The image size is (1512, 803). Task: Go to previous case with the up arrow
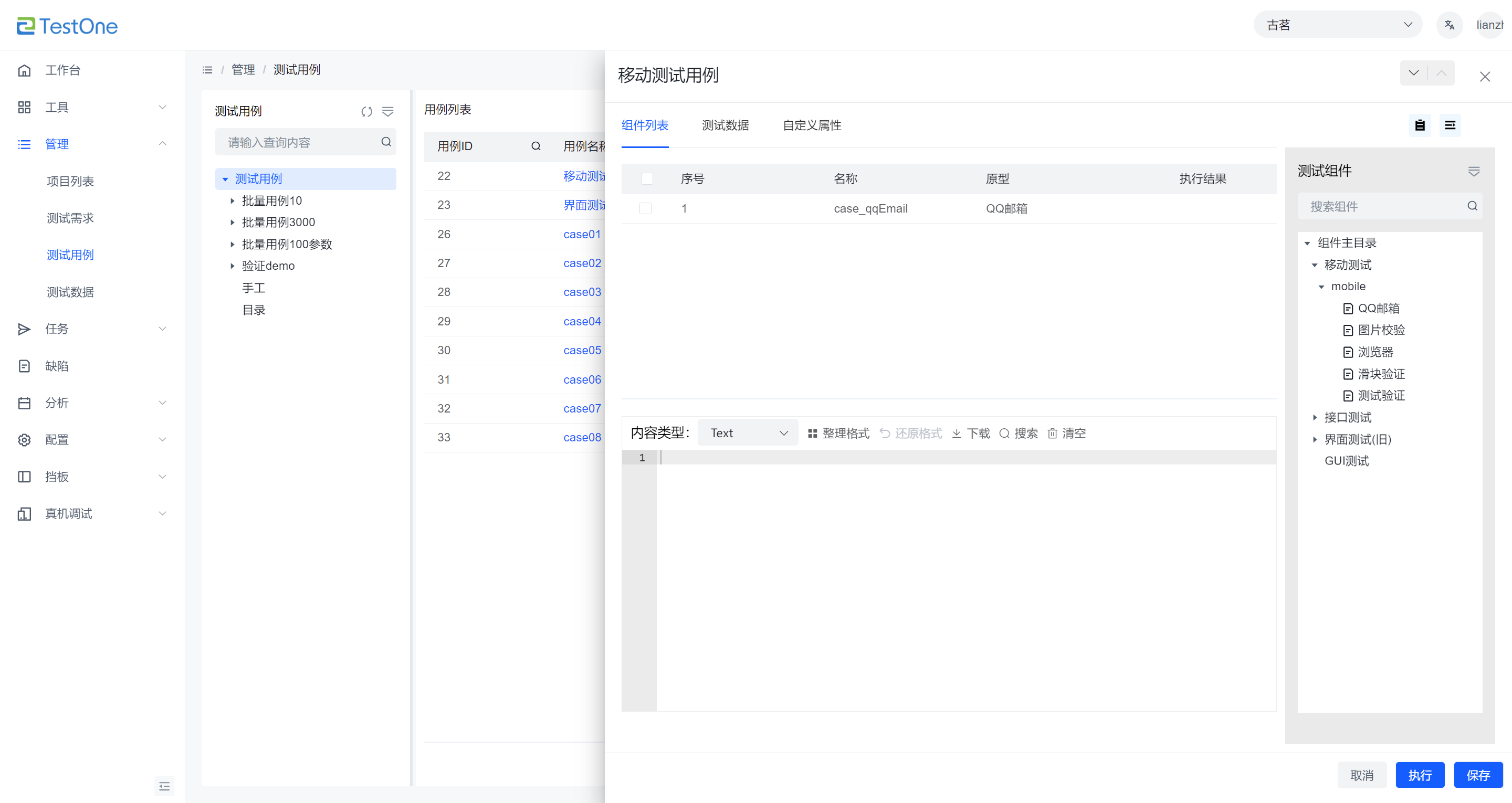[1441, 73]
